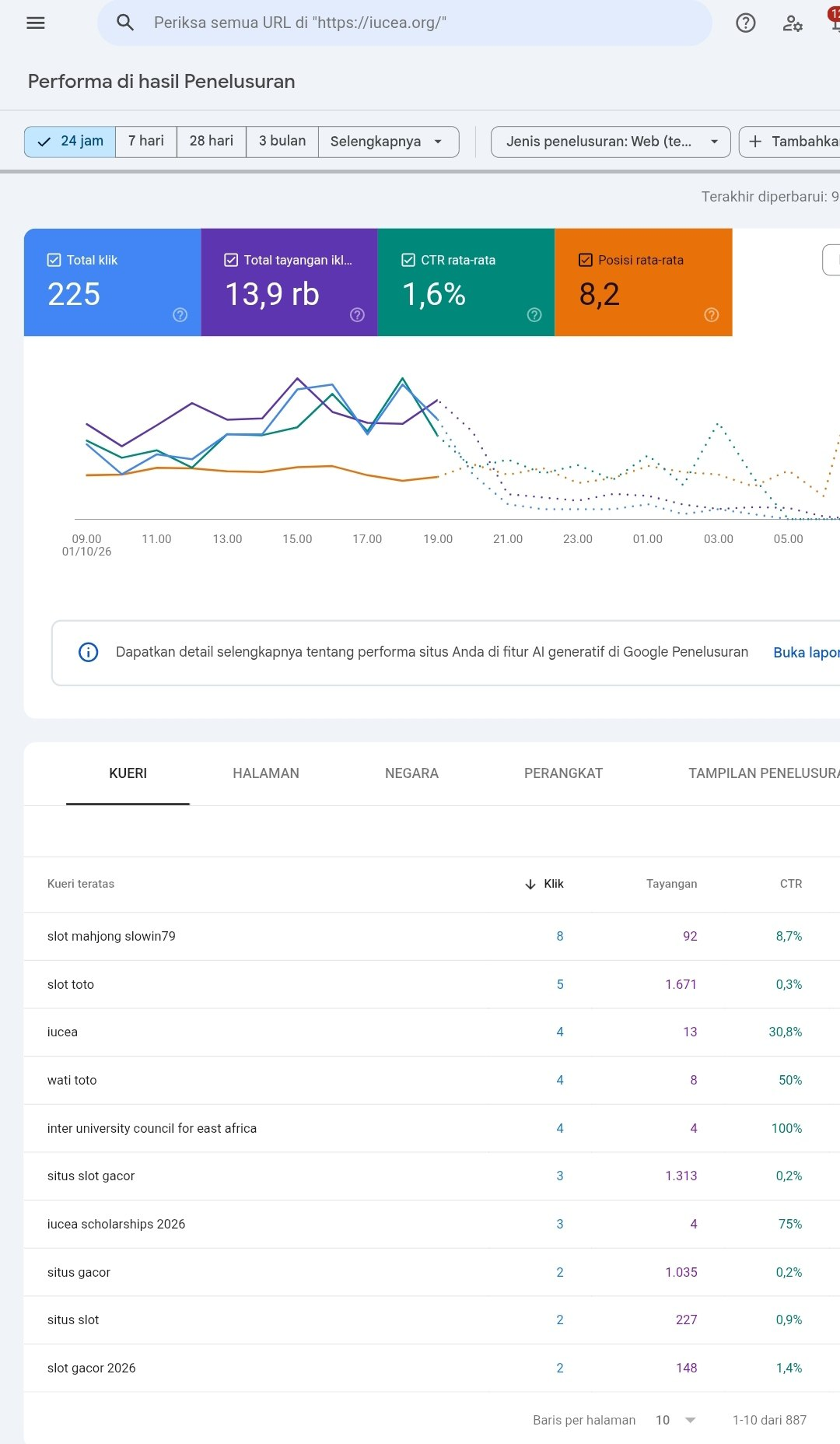Switch to the NEGARA tab
Screen dimensions: 840x1444
(411, 773)
